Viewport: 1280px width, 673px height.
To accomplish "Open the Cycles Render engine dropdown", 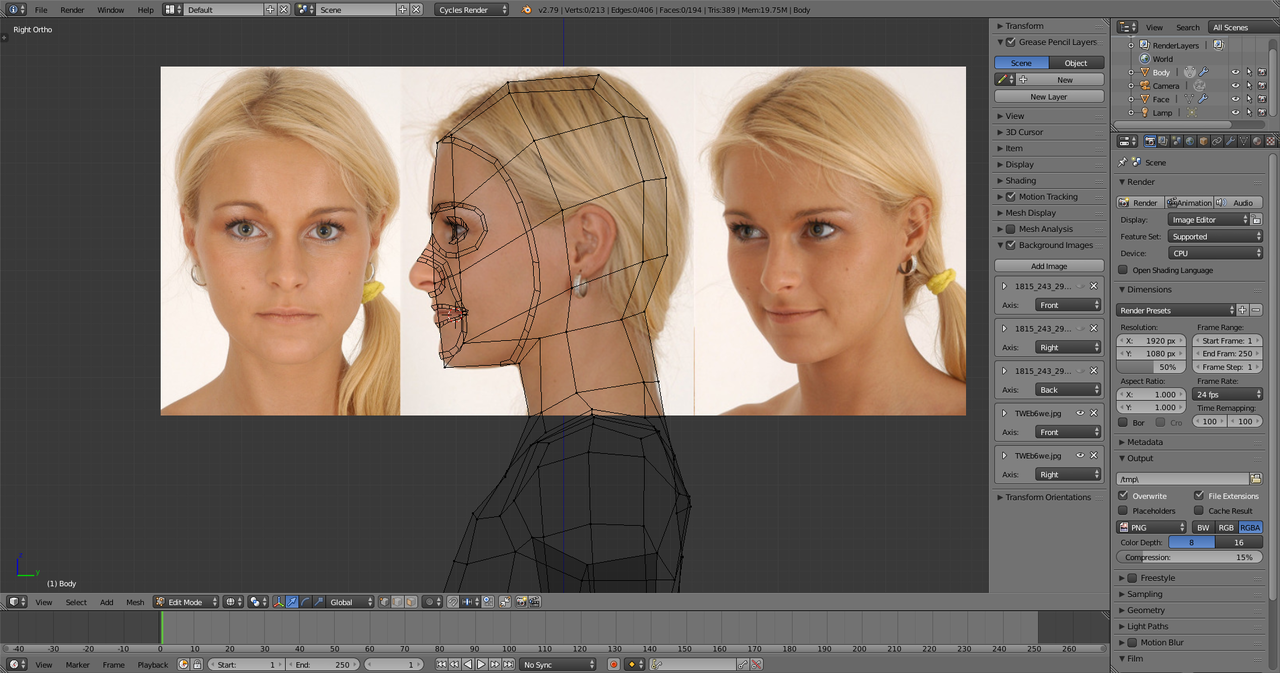I will (472, 9).
